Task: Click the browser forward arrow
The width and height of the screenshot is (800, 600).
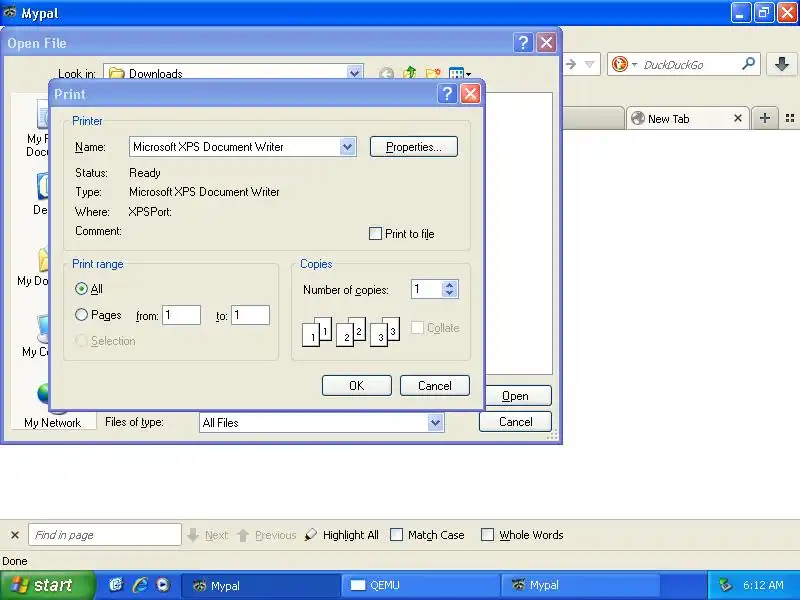Action: (x=571, y=64)
